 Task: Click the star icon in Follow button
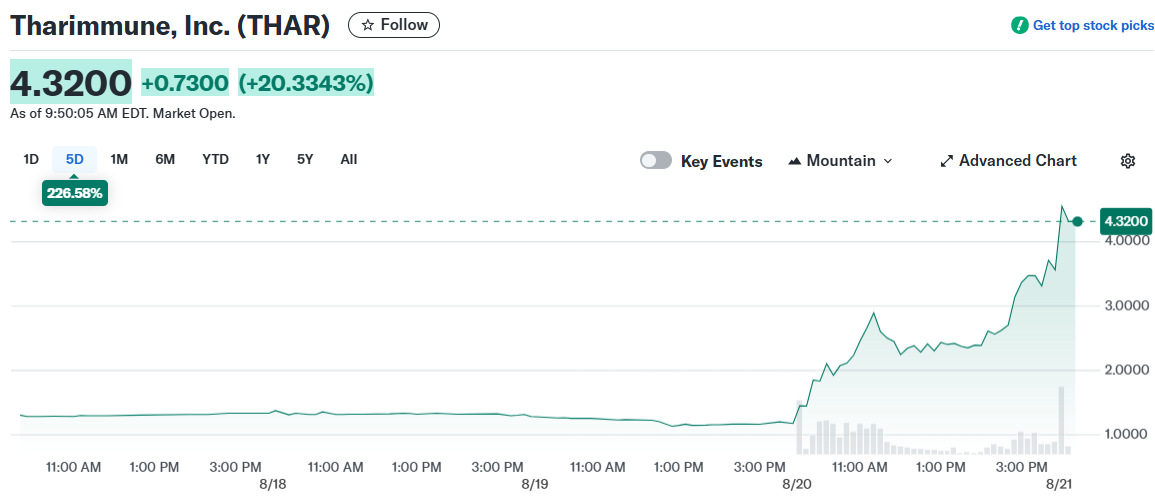click(368, 25)
